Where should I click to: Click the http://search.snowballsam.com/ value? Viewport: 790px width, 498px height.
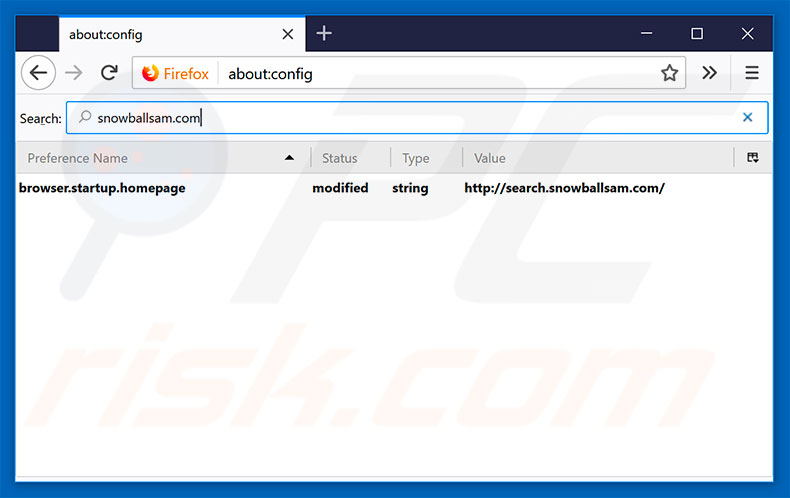[x=564, y=188]
